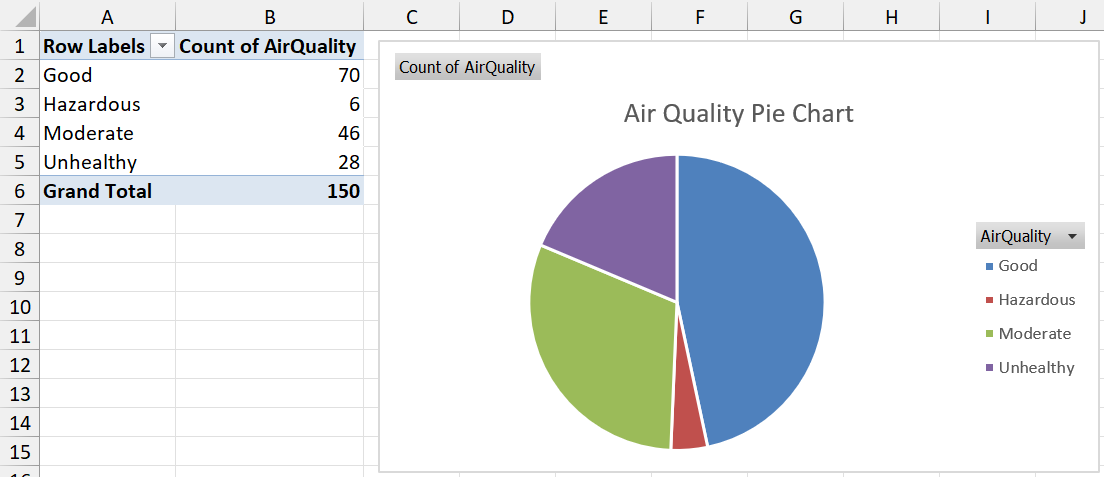Select the row 6 header
The width and height of the screenshot is (1104, 477).
[18, 191]
